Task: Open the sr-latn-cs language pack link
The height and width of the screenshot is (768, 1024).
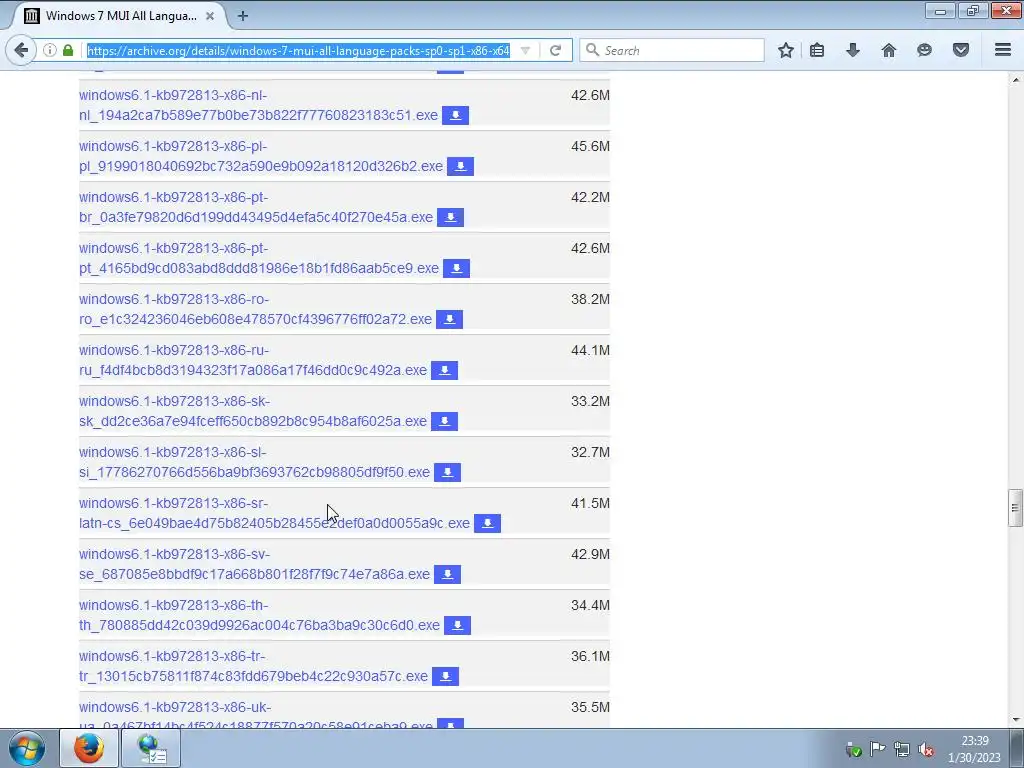Action: (274, 513)
